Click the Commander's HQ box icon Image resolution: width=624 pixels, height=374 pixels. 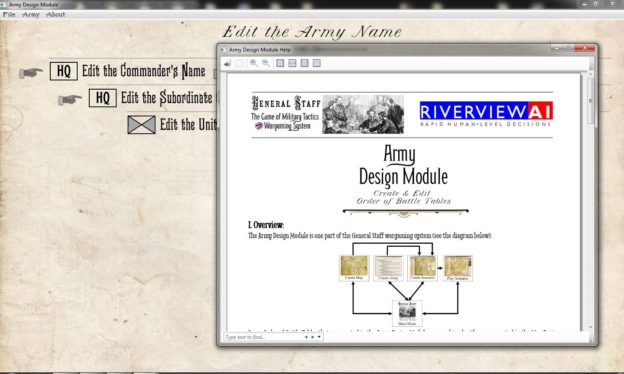[x=64, y=71]
